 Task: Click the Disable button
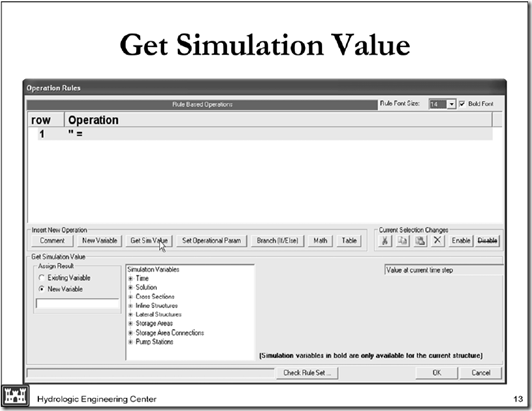pos(487,241)
